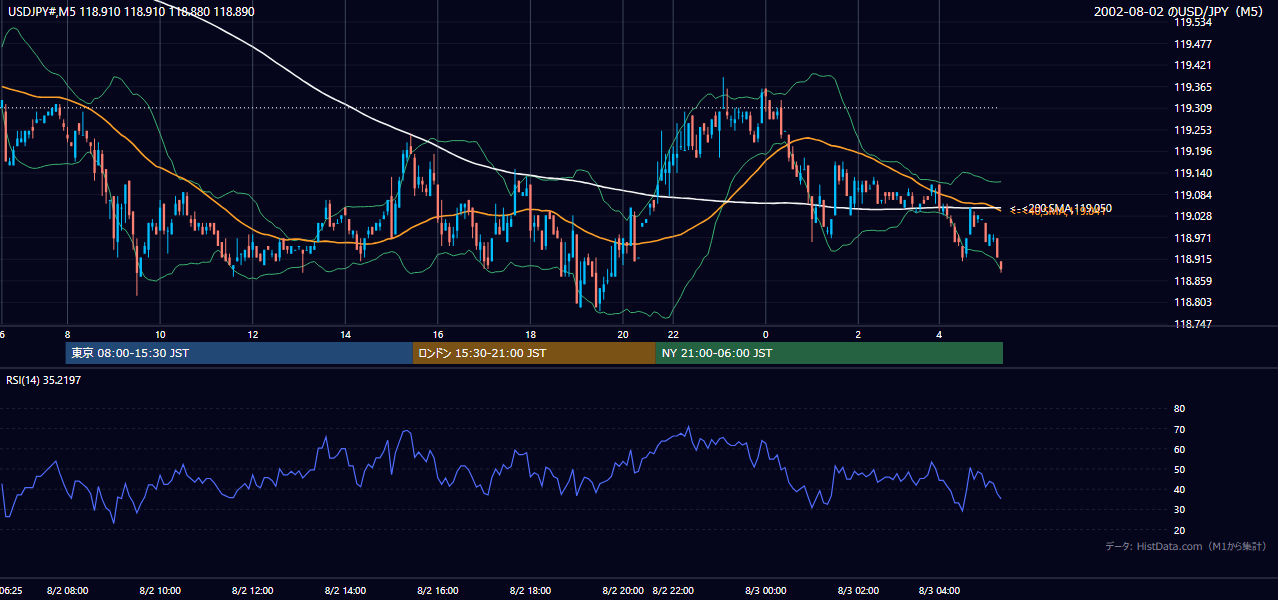Click price axis label 118.971
Image resolution: width=1278 pixels, height=600 pixels.
pyautogui.click(x=1194, y=238)
